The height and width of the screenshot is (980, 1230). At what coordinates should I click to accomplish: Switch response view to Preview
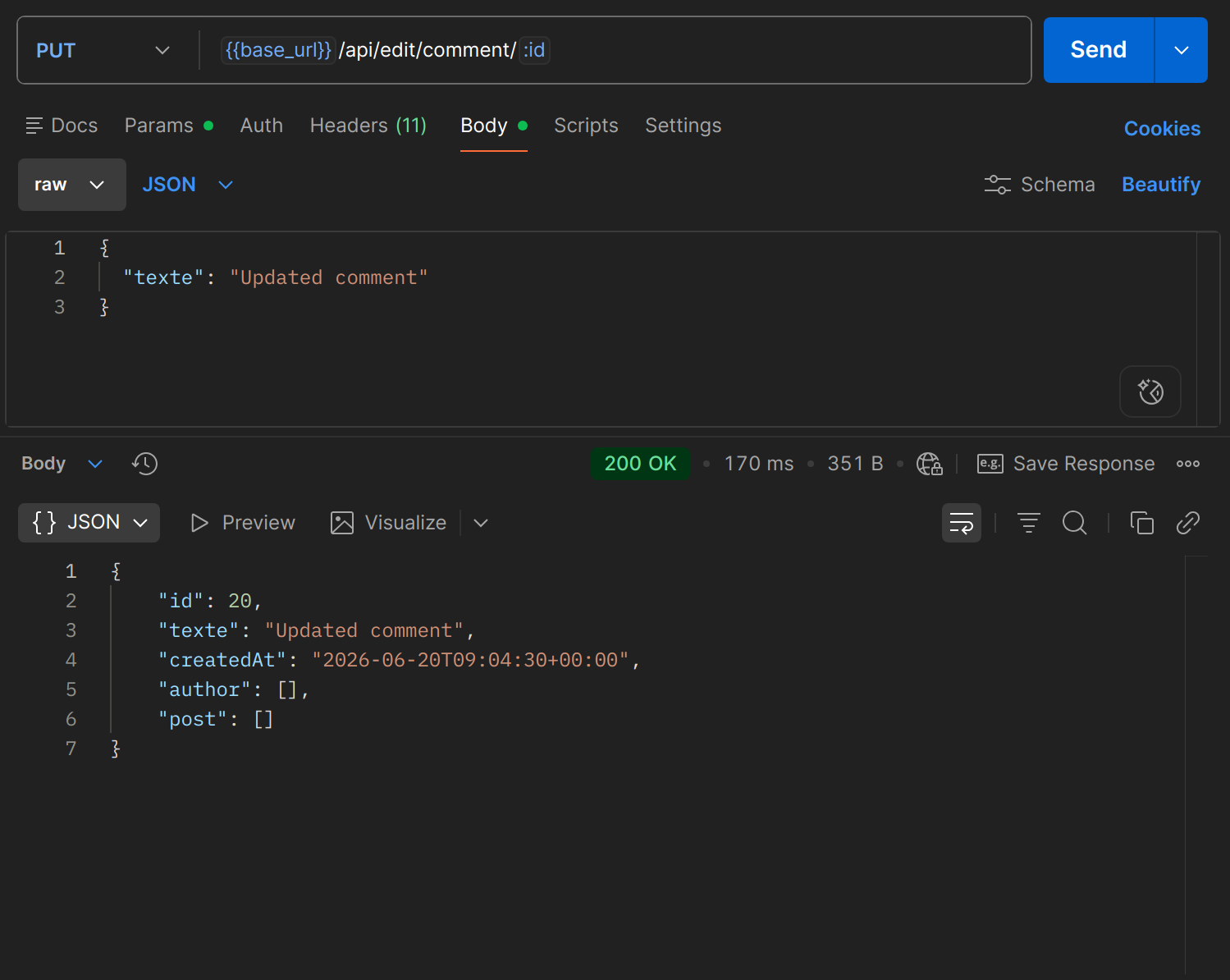(x=243, y=523)
